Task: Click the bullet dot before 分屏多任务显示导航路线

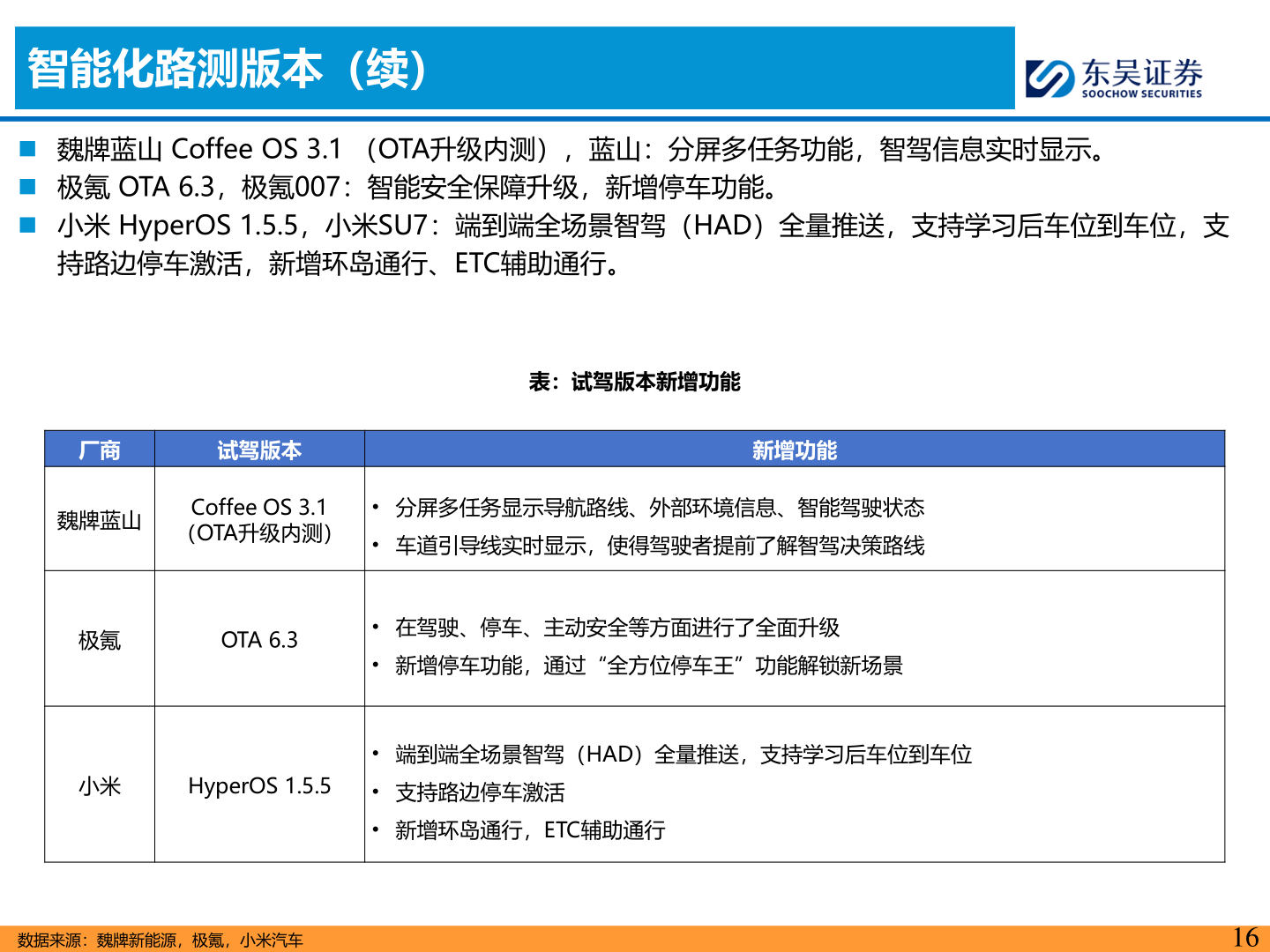Action: tap(375, 506)
